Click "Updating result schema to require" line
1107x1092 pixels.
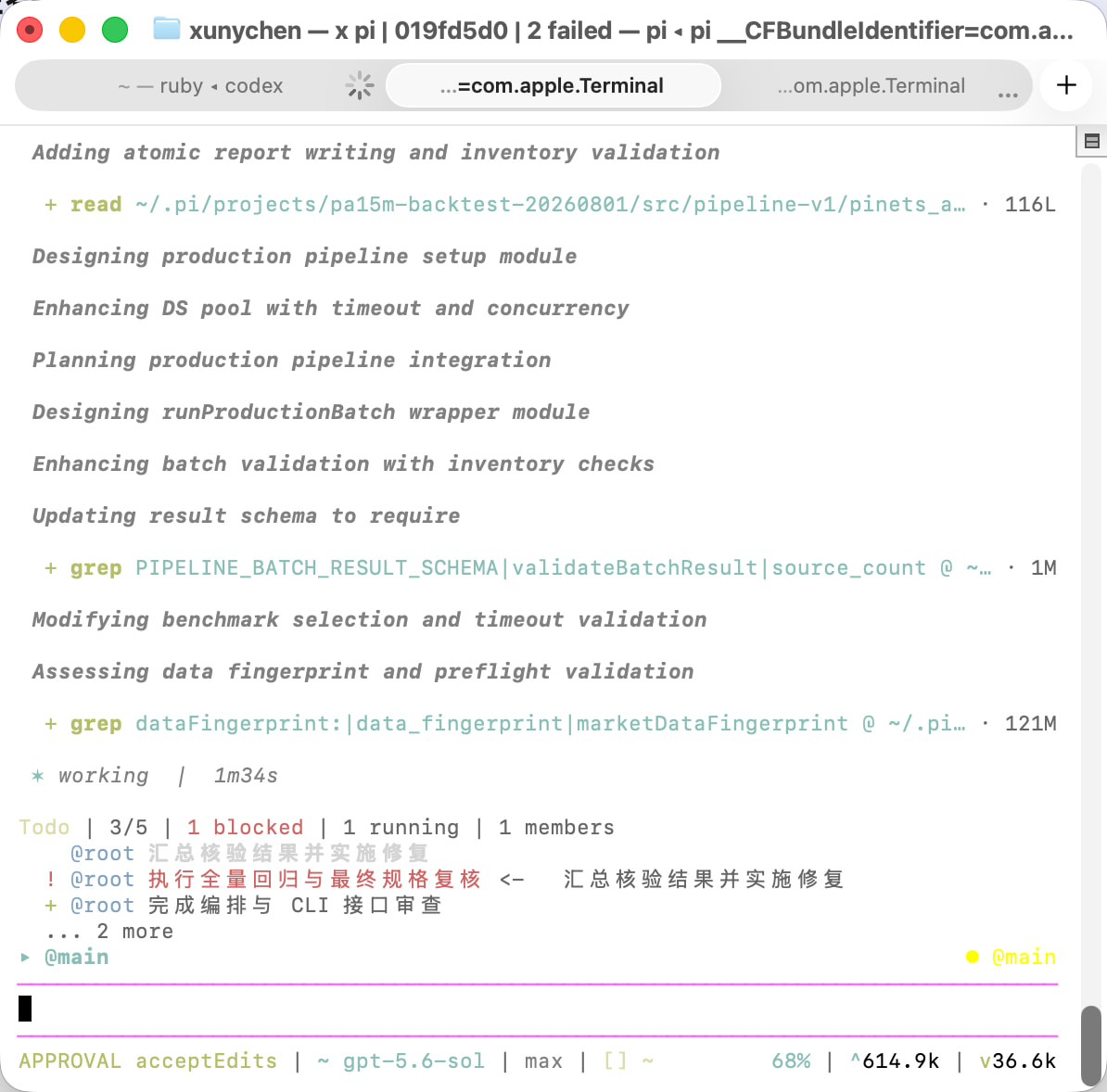(246, 516)
